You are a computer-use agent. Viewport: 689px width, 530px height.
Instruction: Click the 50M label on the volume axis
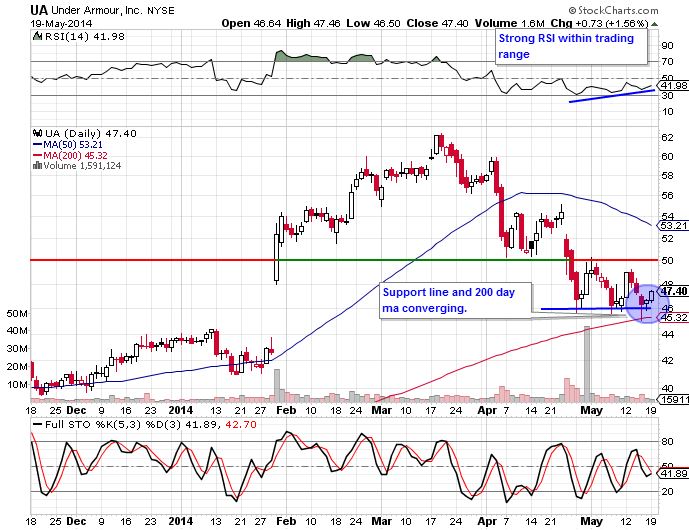coord(17,313)
